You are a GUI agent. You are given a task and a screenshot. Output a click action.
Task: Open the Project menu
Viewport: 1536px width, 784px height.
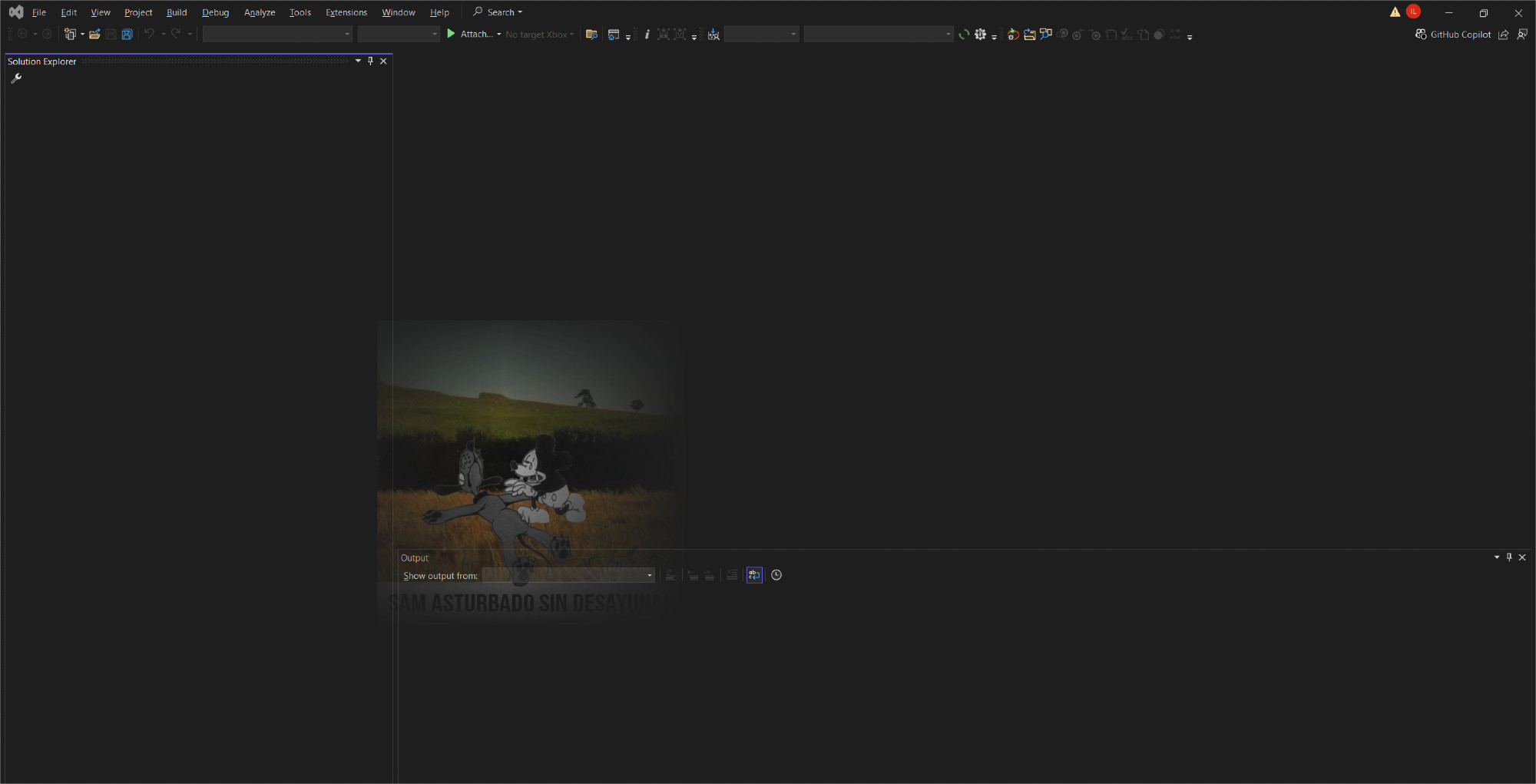coord(138,12)
